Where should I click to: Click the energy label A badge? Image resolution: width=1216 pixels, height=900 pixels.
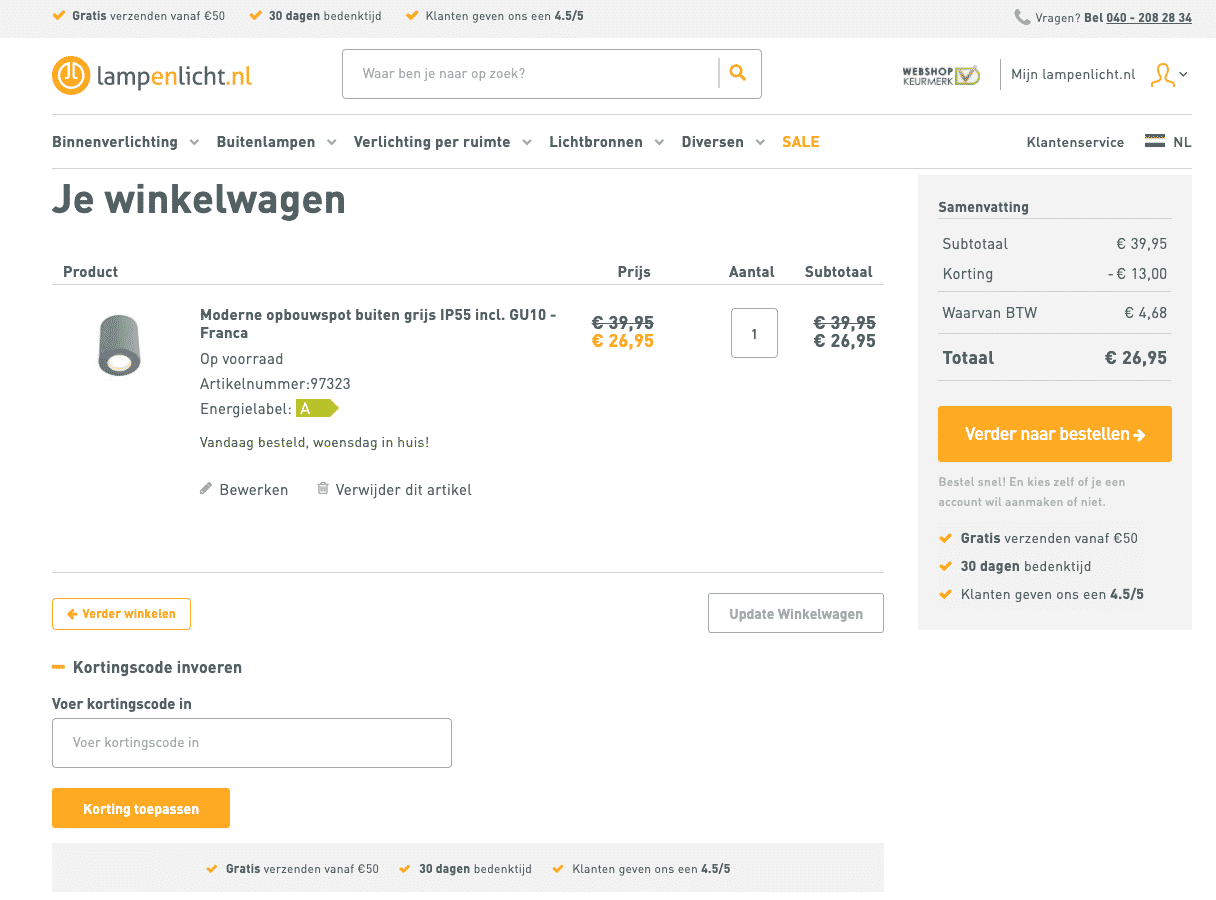click(316, 408)
